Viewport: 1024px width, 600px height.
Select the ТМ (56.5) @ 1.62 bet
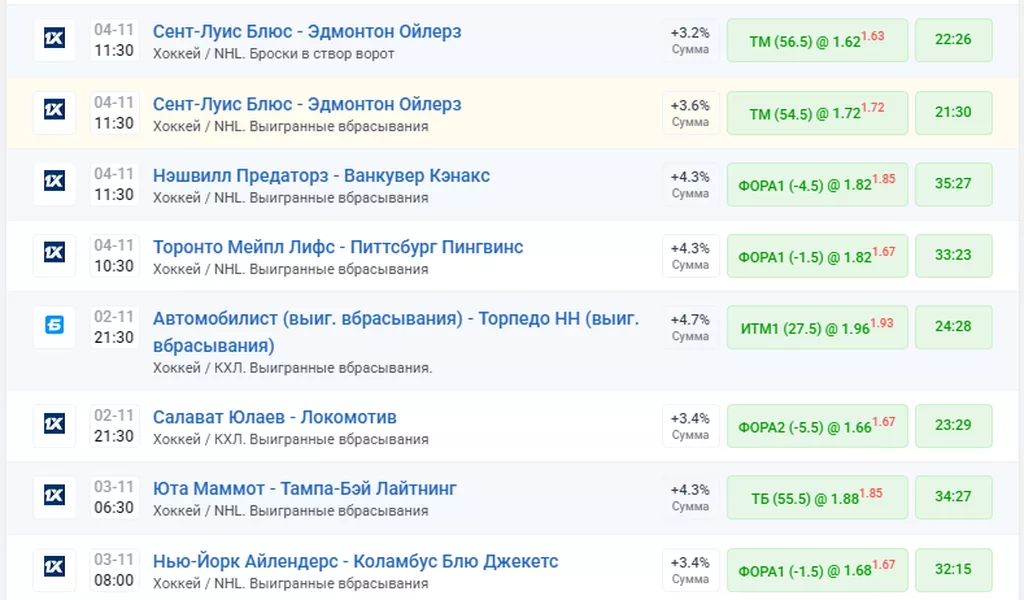[817, 40]
